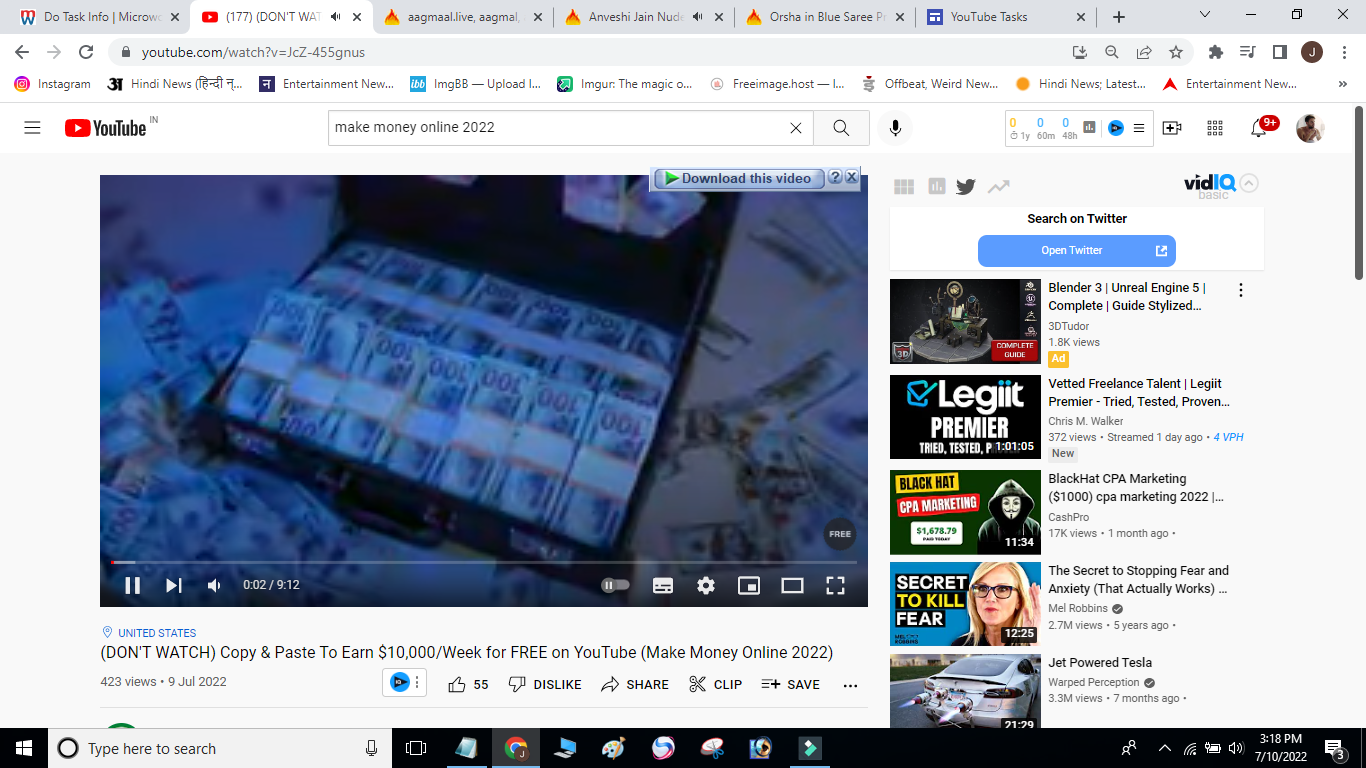Open YouTube apps grid
The height and width of the screenshot is (768, 1366).
point(1215,128)
